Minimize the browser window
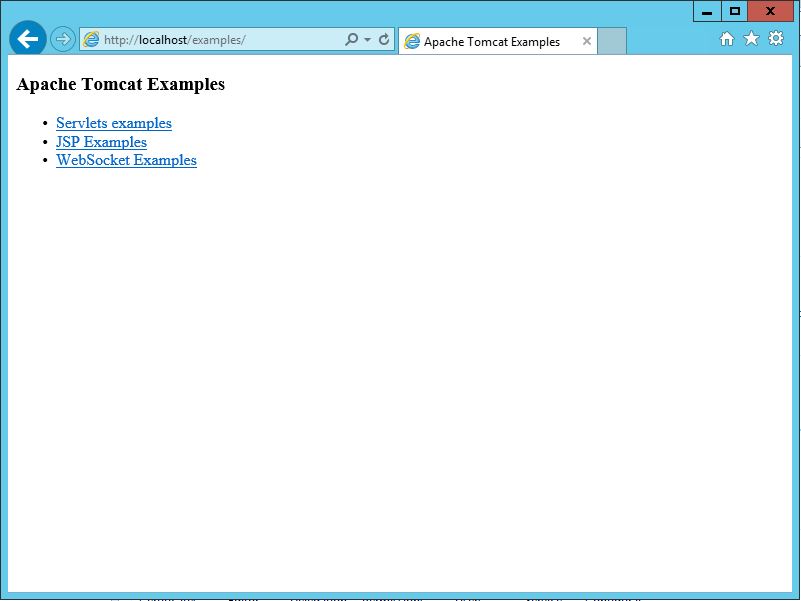 click(x=707, y=11)
